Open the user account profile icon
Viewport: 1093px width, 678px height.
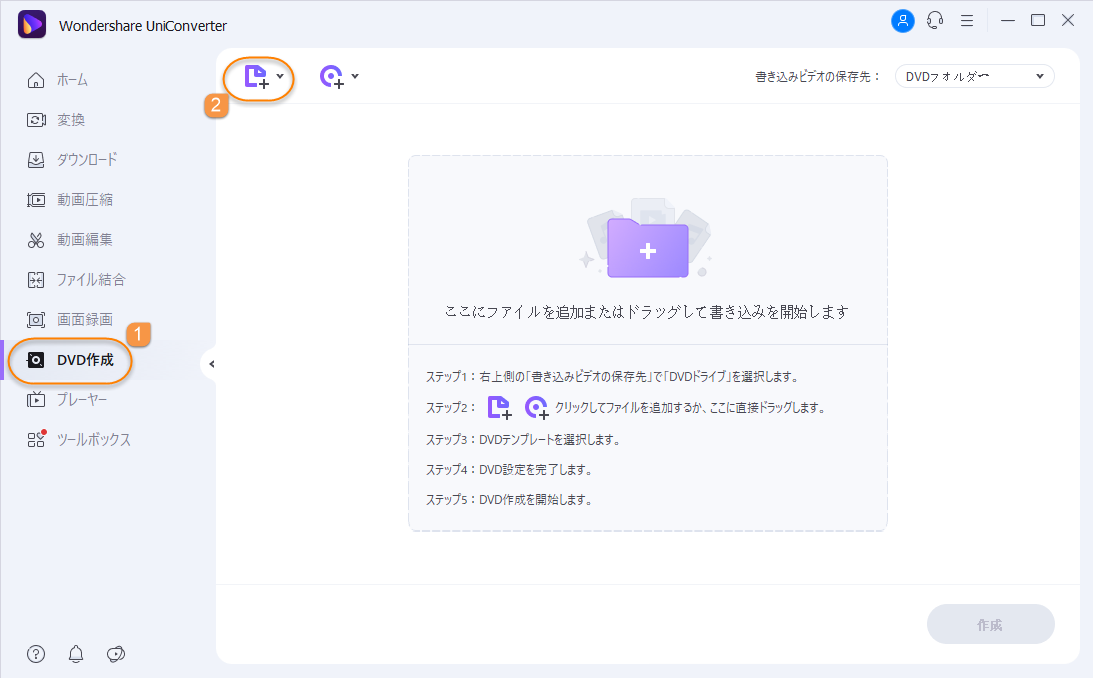point(903,21)
